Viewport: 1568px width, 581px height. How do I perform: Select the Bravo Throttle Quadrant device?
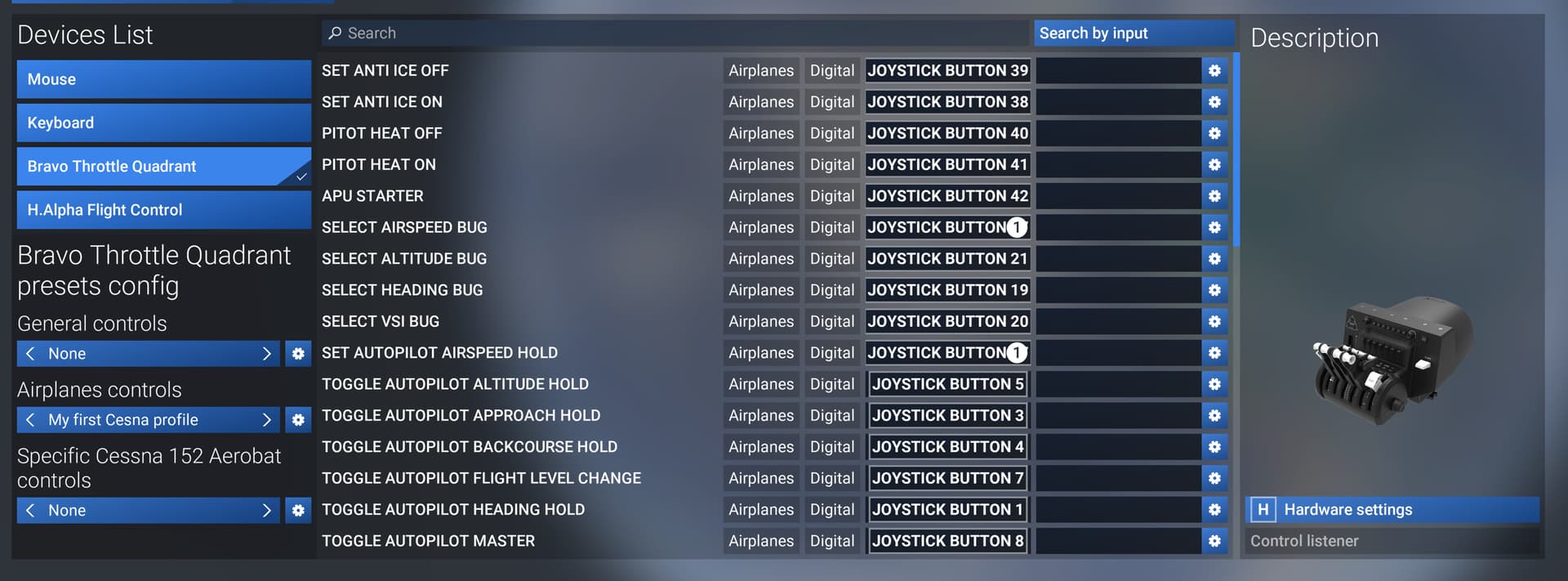coord(164,166)
